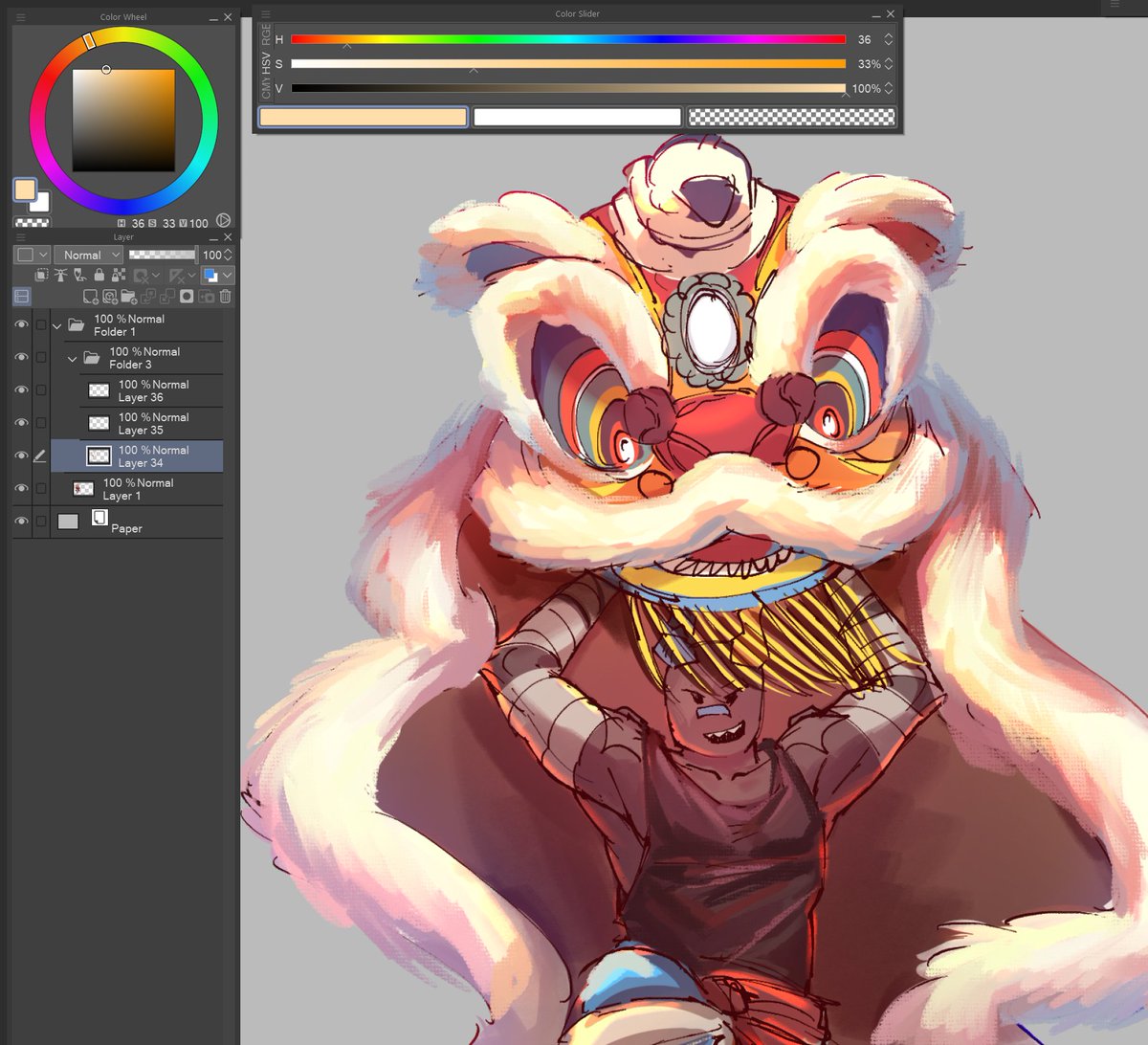
Task: Click Apply Mask to Layer icon
Action: tap(207, 298)
